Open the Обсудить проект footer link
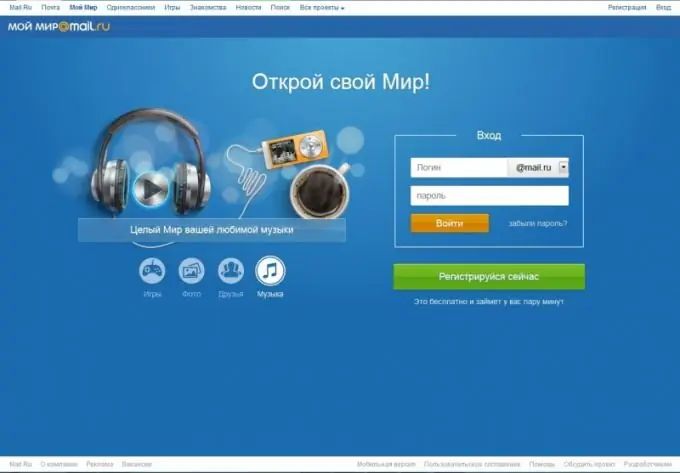Image resolution: width=680 pixels, height=473 pixels. 589,464
